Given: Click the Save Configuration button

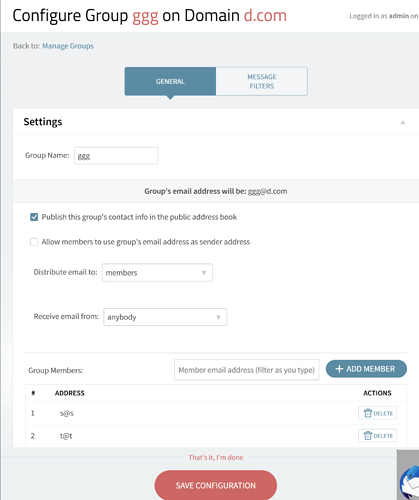Looking at the screenshot, I should [216, 485].
